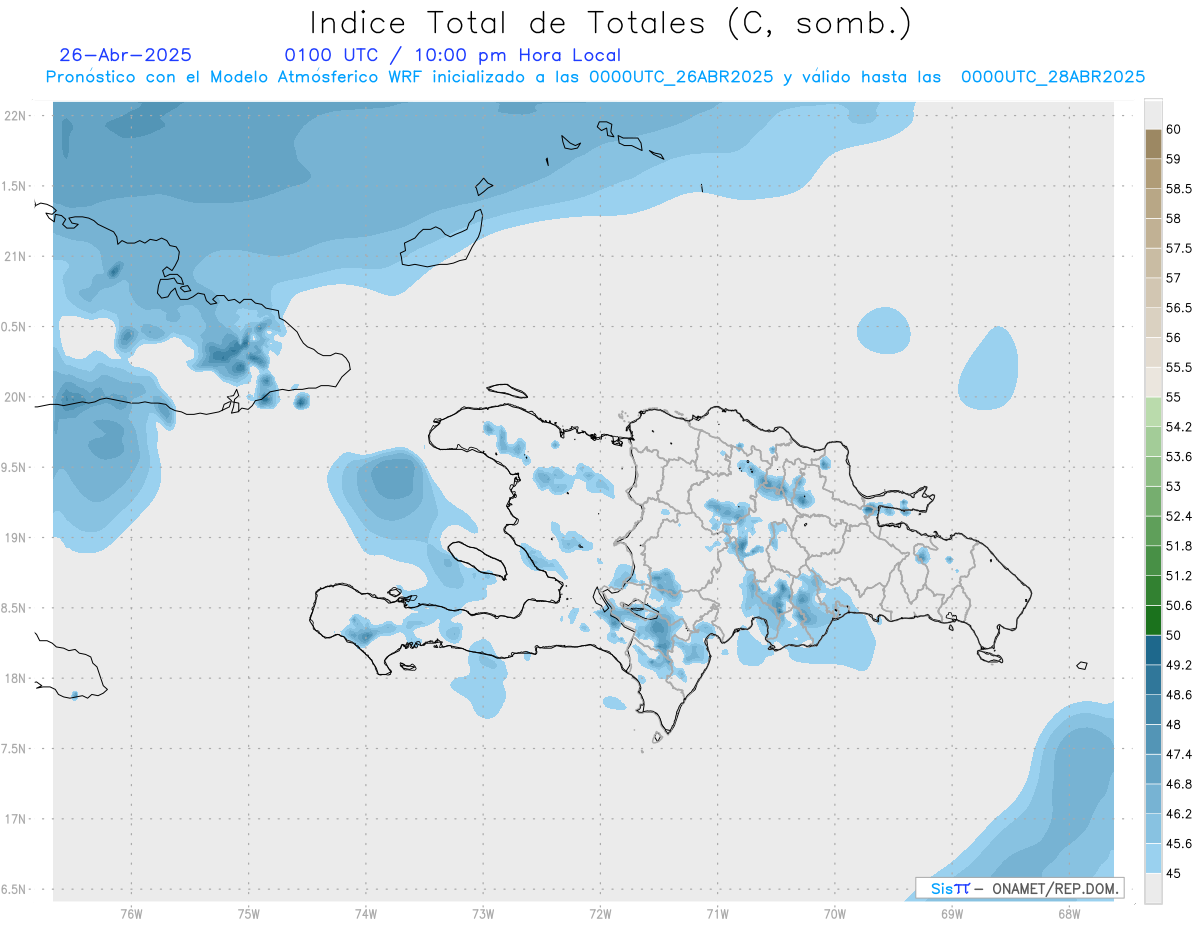Click the colorbar value '54.2'
Screen dimensions: 1200x927
point(1179,427)
